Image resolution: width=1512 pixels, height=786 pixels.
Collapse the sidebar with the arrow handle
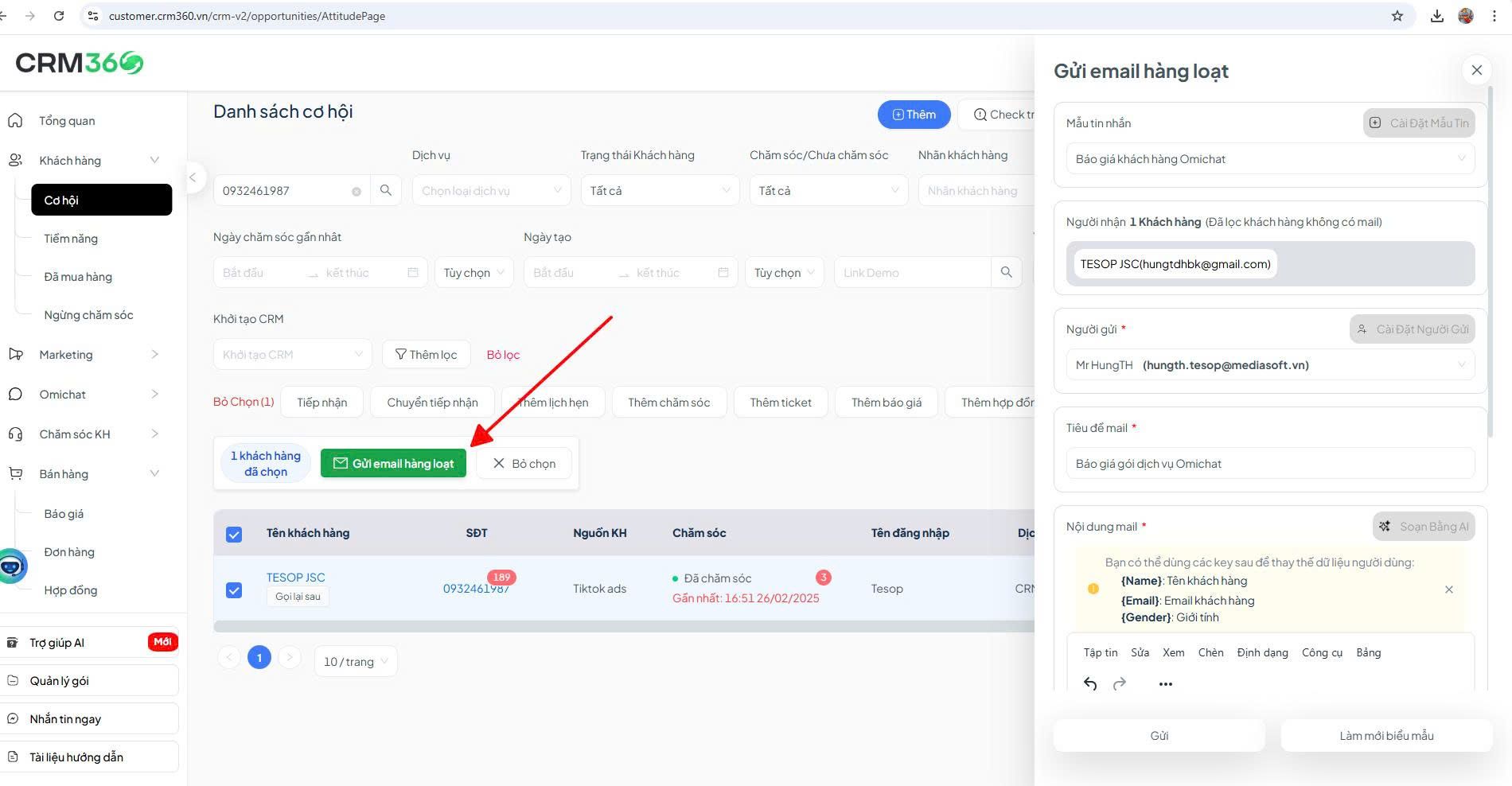point(192,177)
